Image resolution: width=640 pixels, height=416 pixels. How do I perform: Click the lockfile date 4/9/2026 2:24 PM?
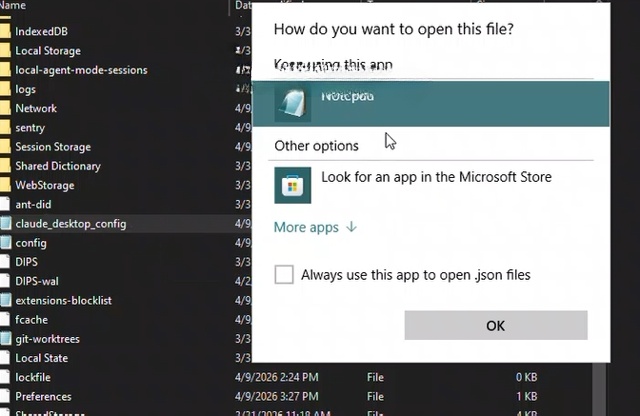pos(276,377)
